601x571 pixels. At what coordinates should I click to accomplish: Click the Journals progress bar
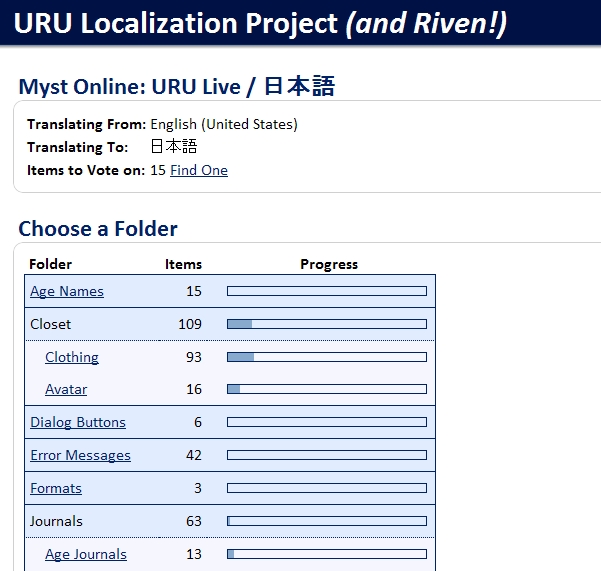tap(327, 521)
